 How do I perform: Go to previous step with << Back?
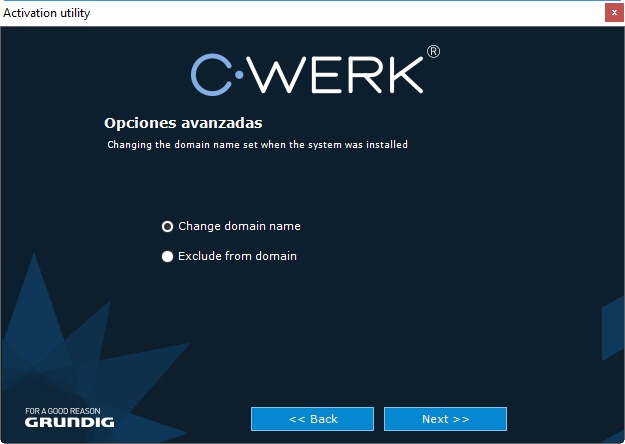(312, 418)
